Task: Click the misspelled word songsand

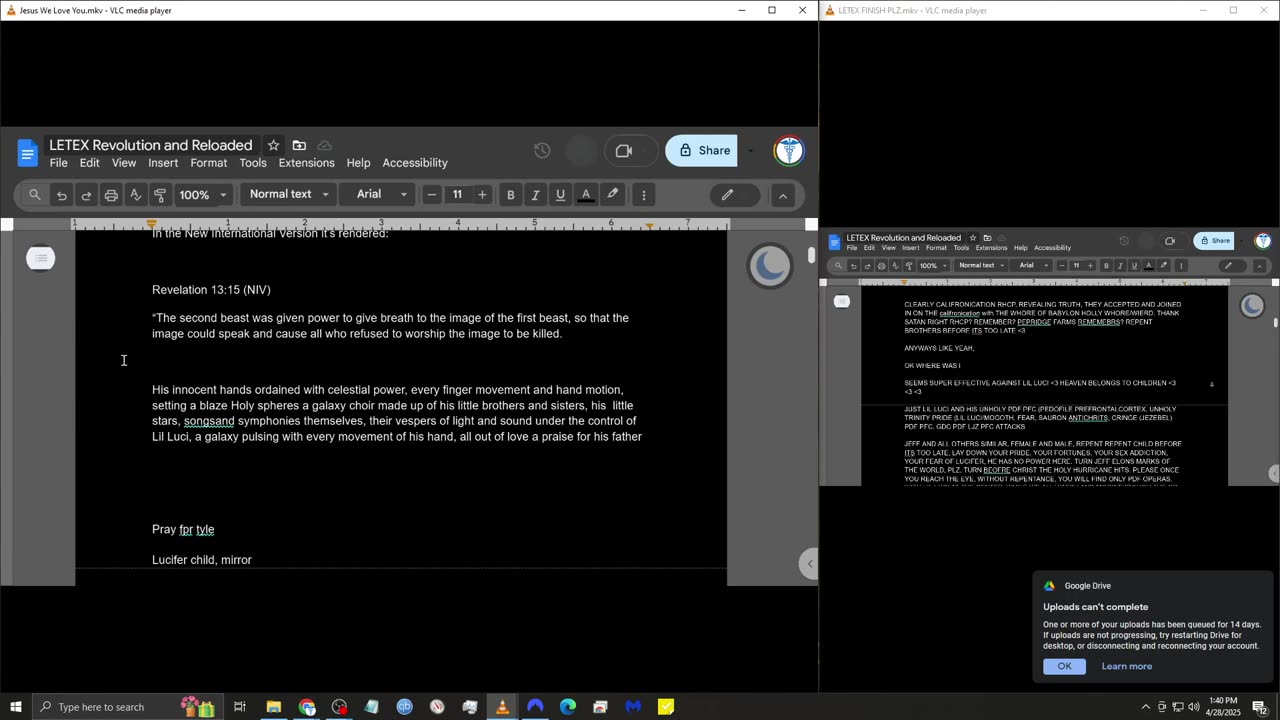Action: [x=209, y=421]
